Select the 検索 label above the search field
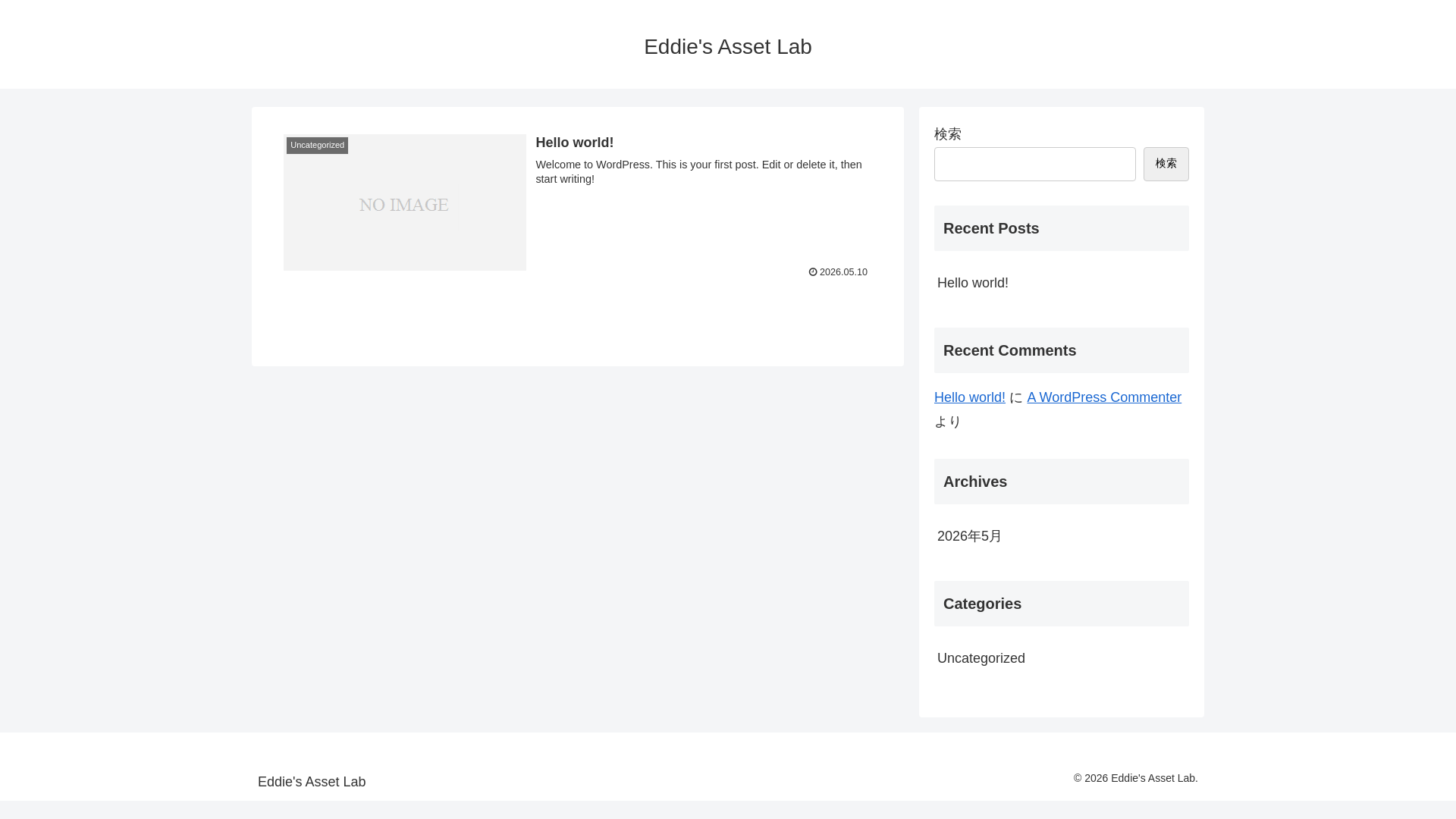The height and width of the screenshot is (819, 1456). 947,134
